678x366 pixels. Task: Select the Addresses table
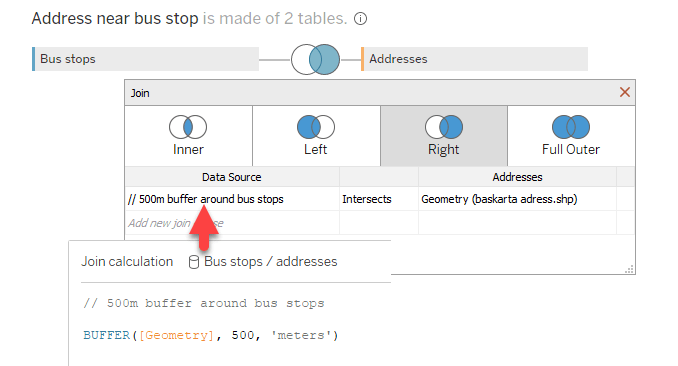click(474, 59)
